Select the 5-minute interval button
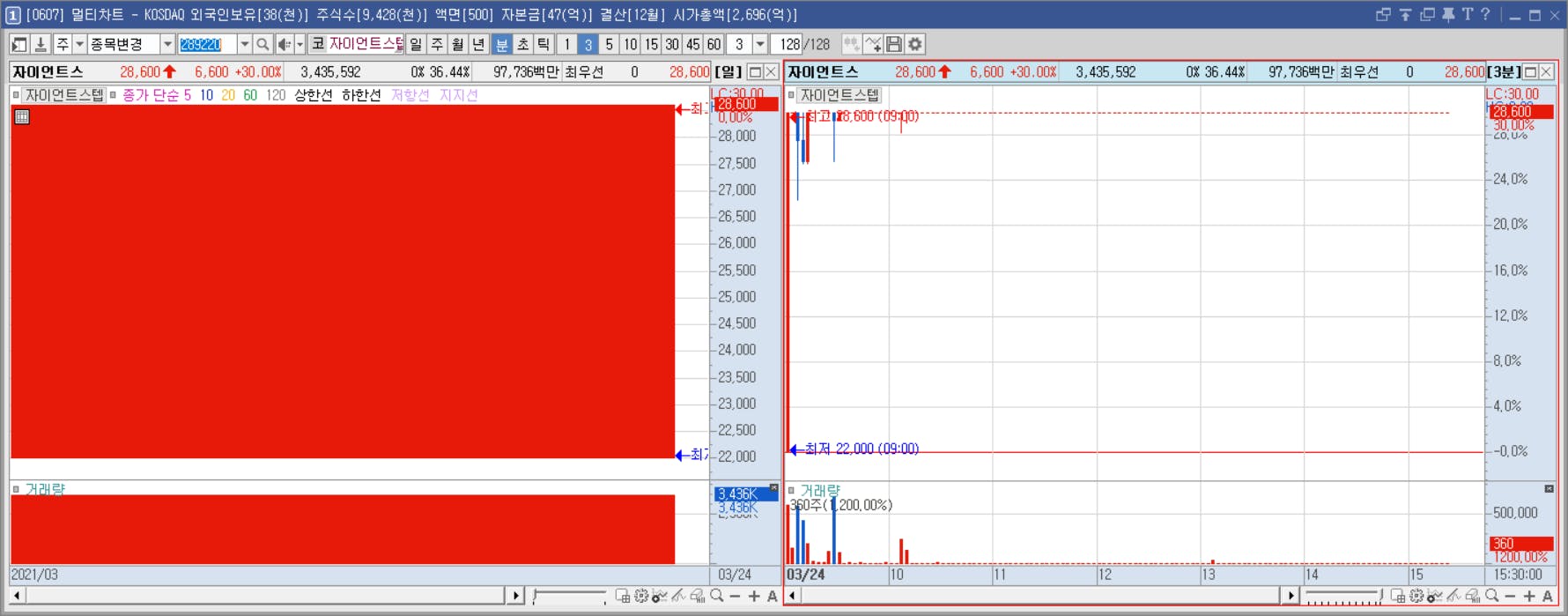 click(609, 44)
